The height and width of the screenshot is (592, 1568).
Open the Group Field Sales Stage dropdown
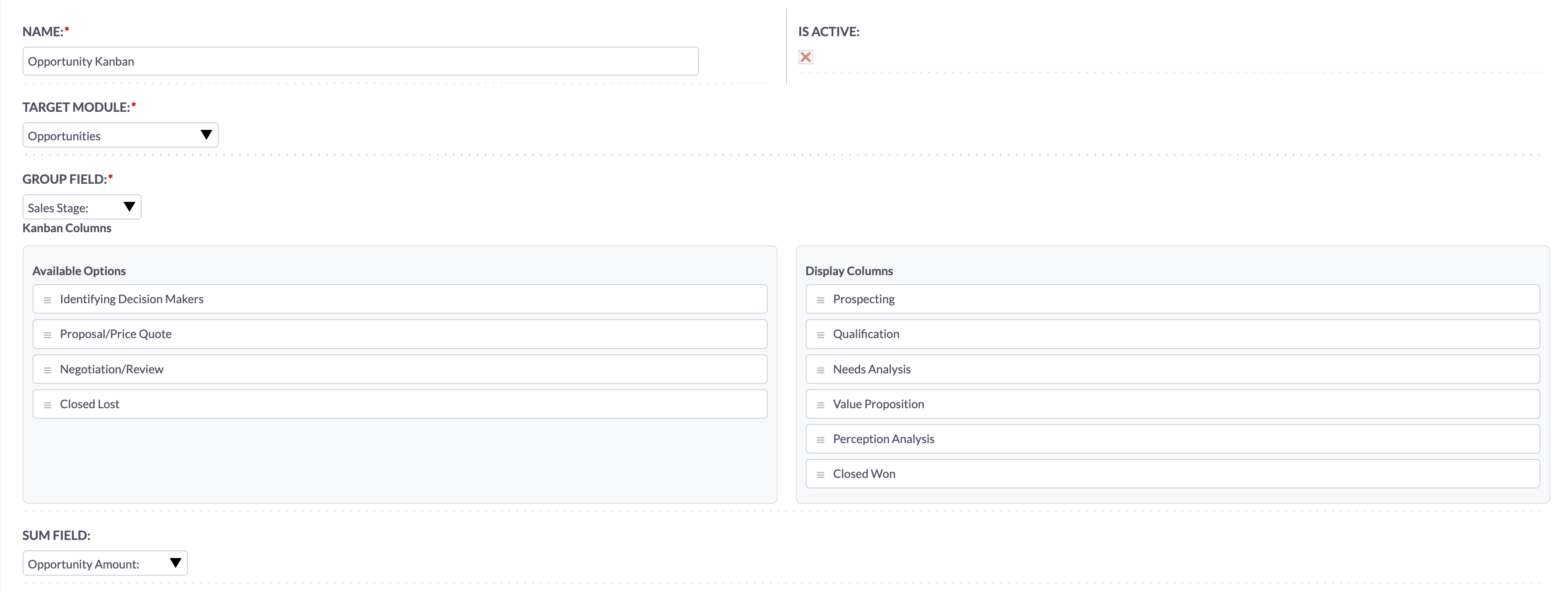81,207
